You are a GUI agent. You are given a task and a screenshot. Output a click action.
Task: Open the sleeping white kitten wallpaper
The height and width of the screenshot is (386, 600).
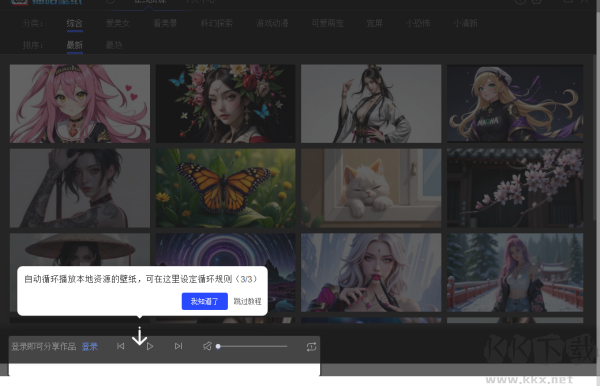[x=371, y=188]
